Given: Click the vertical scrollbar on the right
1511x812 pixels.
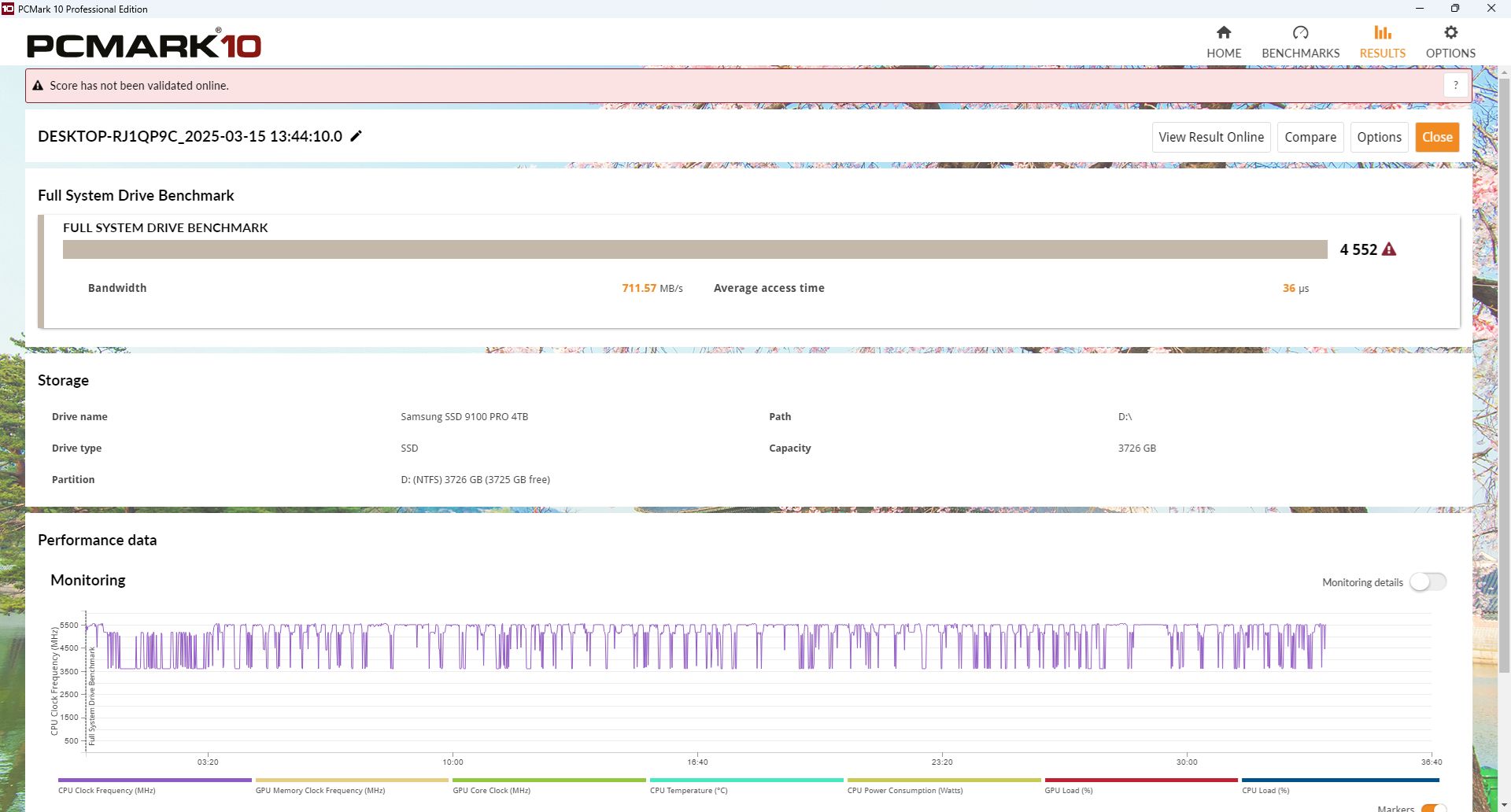Looking at the screenshot, I should click(1505, 376).
